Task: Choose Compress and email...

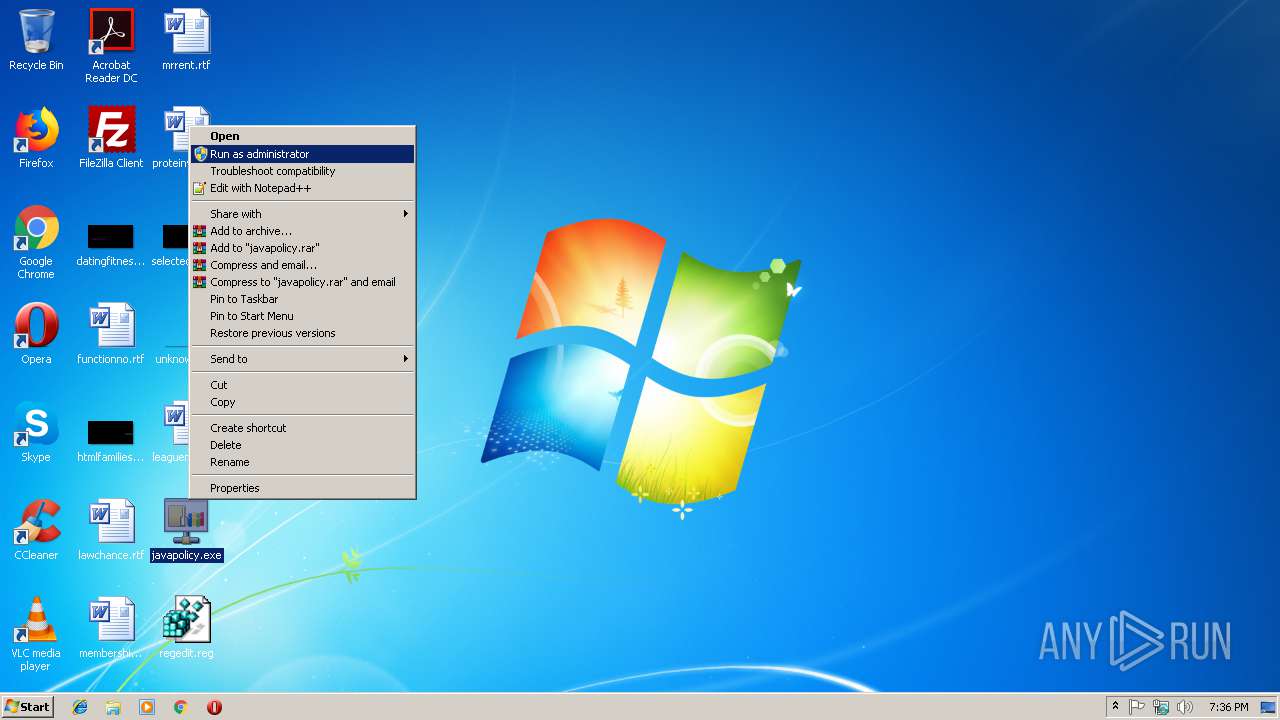Action: (x=303, y=265)
